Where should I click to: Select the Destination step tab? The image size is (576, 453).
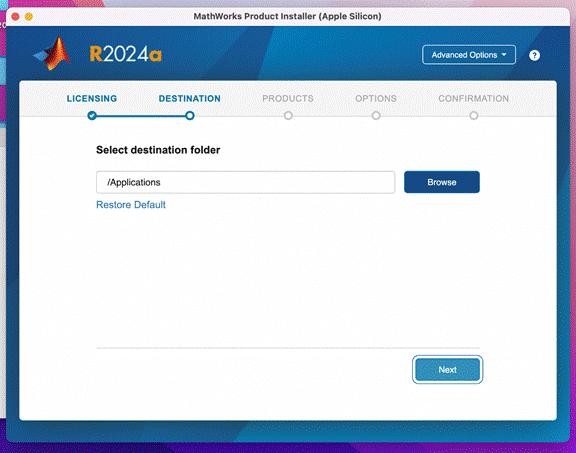point(190,98)
